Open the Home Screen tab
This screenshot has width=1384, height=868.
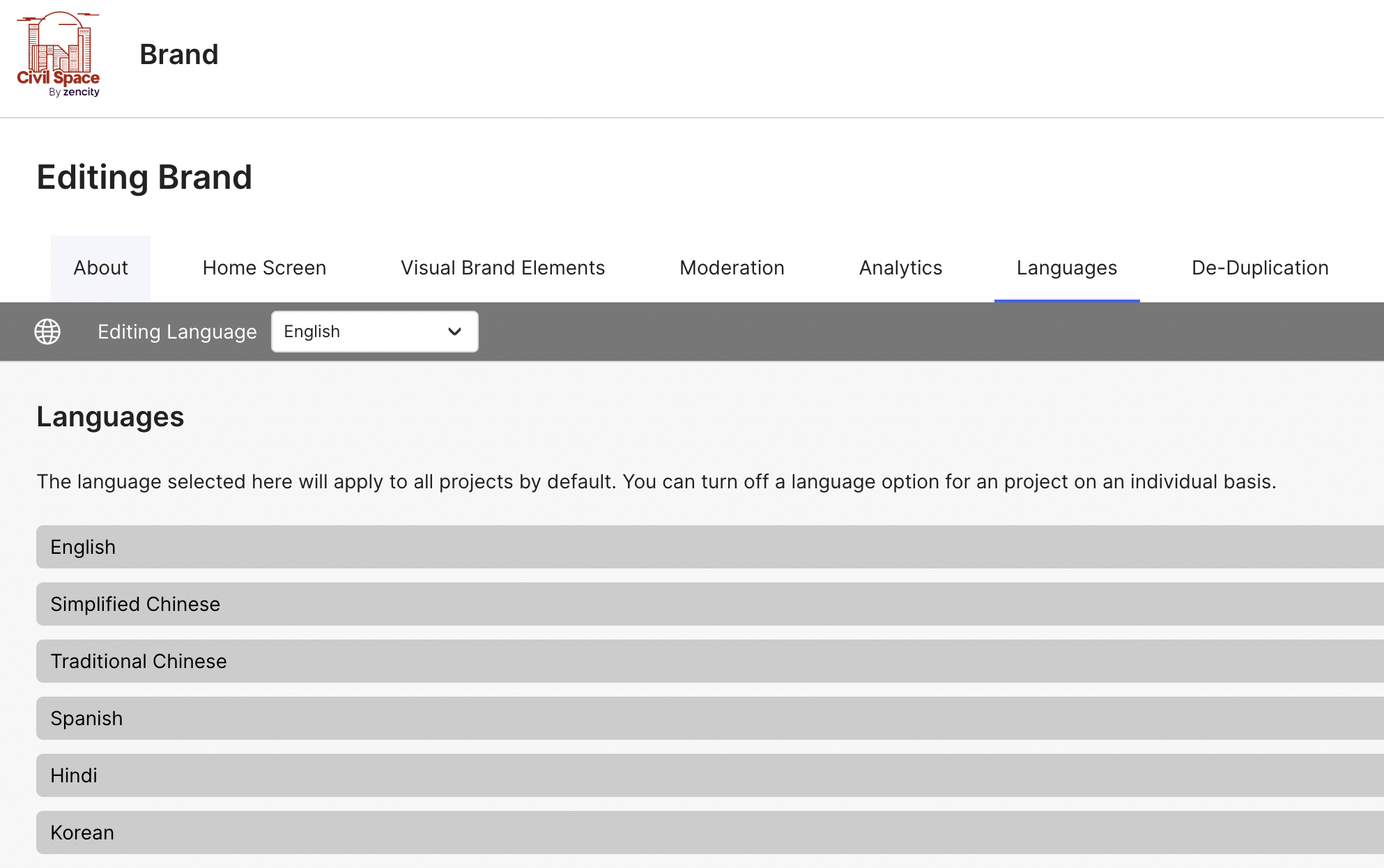click(x=264, y=268)
